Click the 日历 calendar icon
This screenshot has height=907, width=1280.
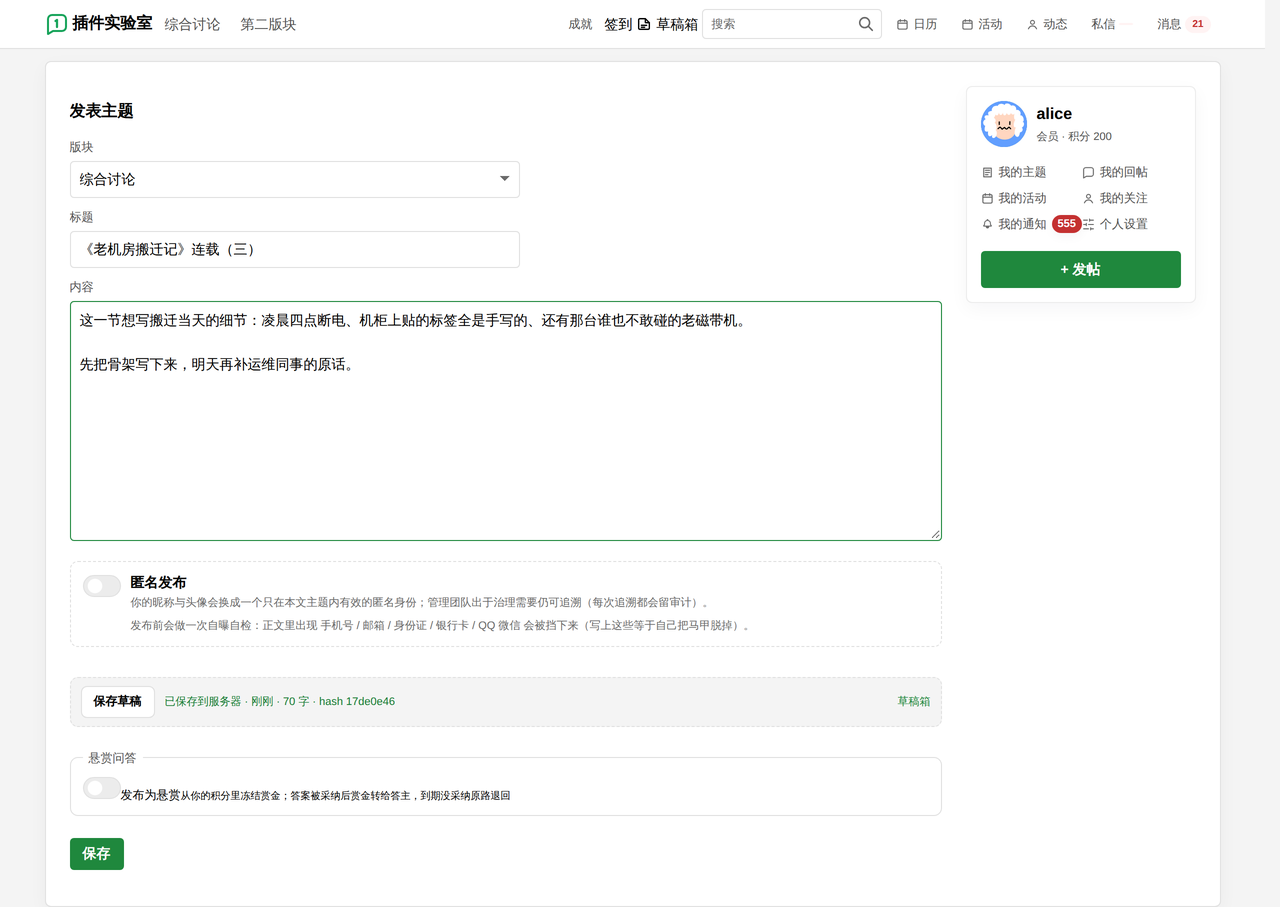(x=902, y=24)
